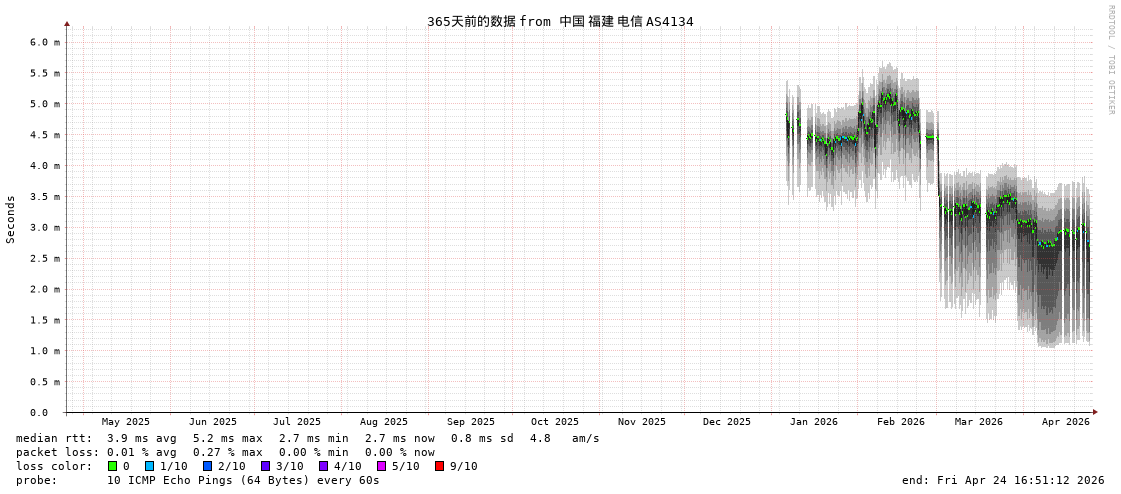Click the median rtt statistics line
The image size is (1121, 494).
pos(307,438)
